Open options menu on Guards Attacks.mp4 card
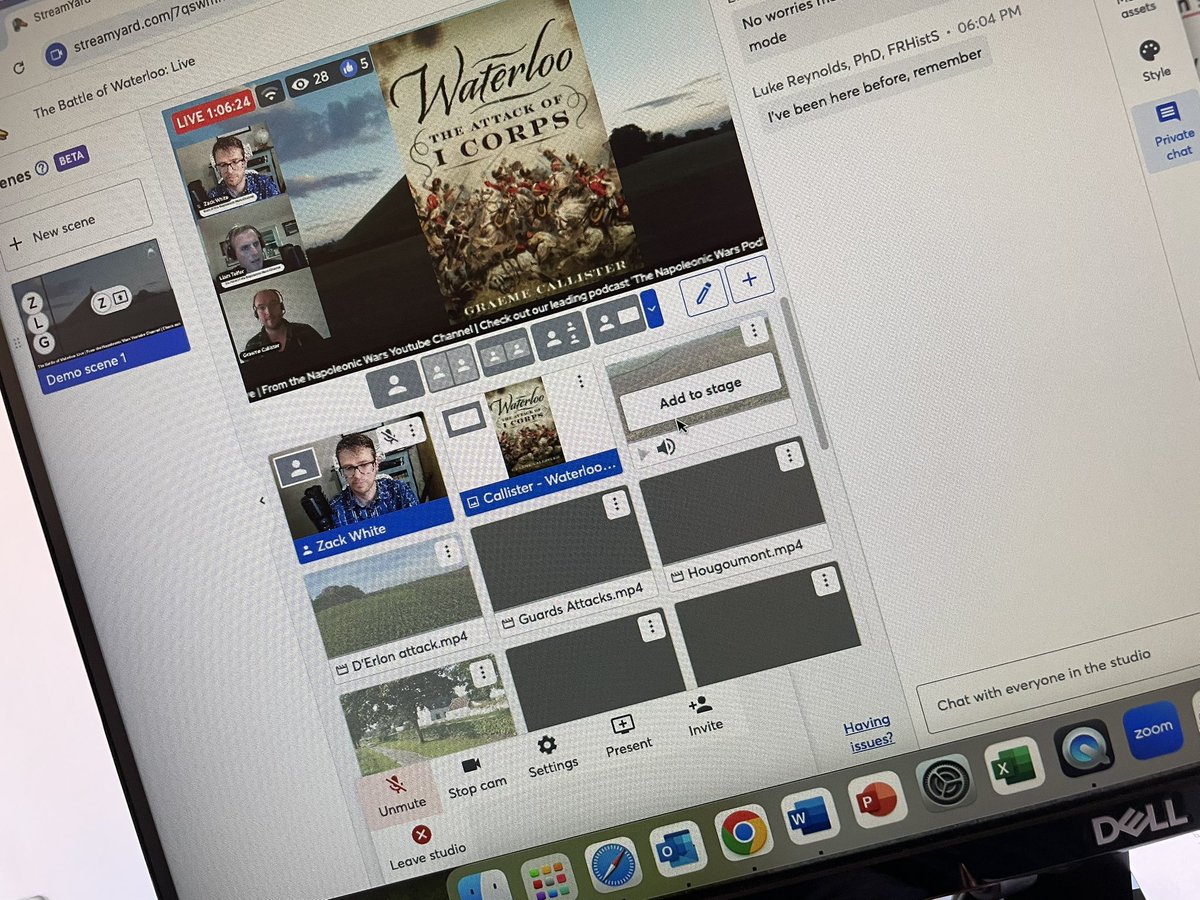1200x900 pixels. click(616, 505)
